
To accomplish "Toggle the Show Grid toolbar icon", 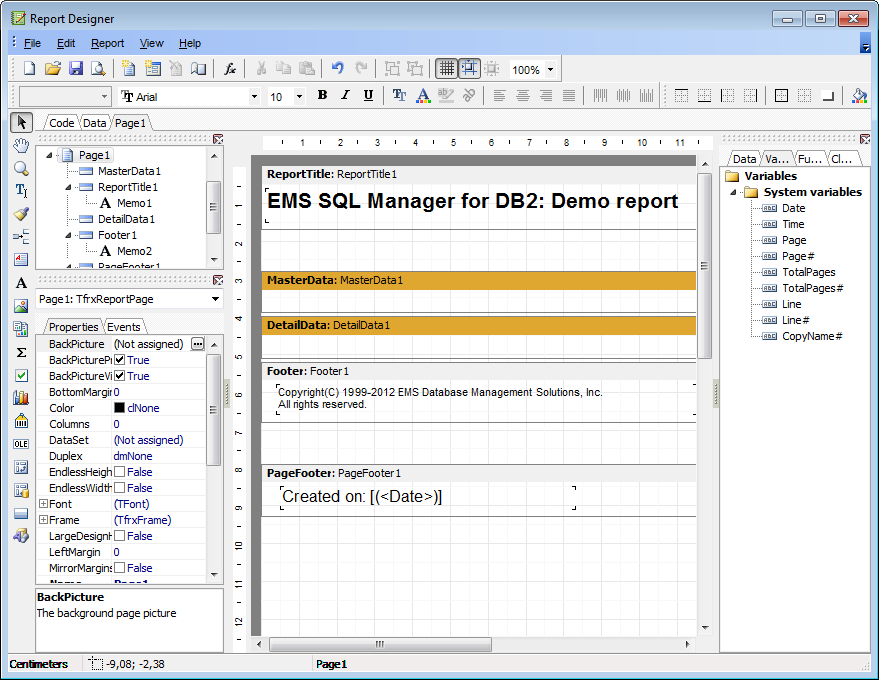I will click(x=447, y=69).
